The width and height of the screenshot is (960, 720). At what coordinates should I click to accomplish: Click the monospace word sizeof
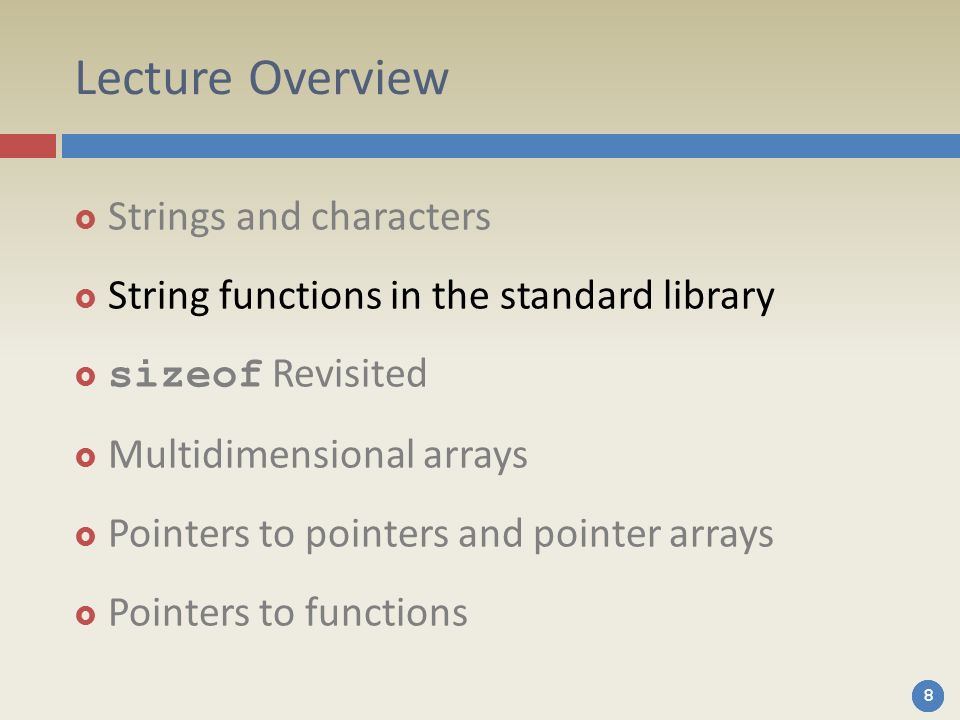point(186,374)
